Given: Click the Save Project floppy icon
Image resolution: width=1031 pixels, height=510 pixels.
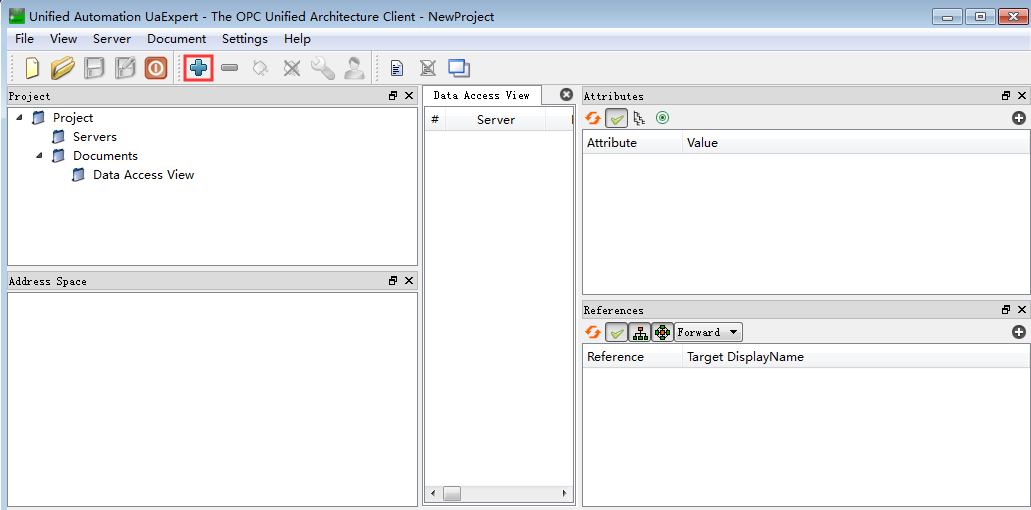Looking at the screenshot, I should [95, 68].
